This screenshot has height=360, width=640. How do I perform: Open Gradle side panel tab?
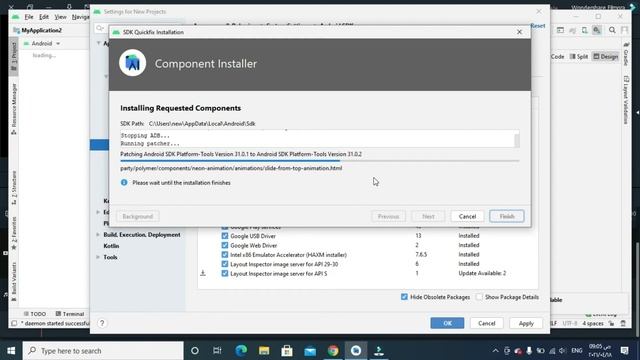(x=626, y=54)
